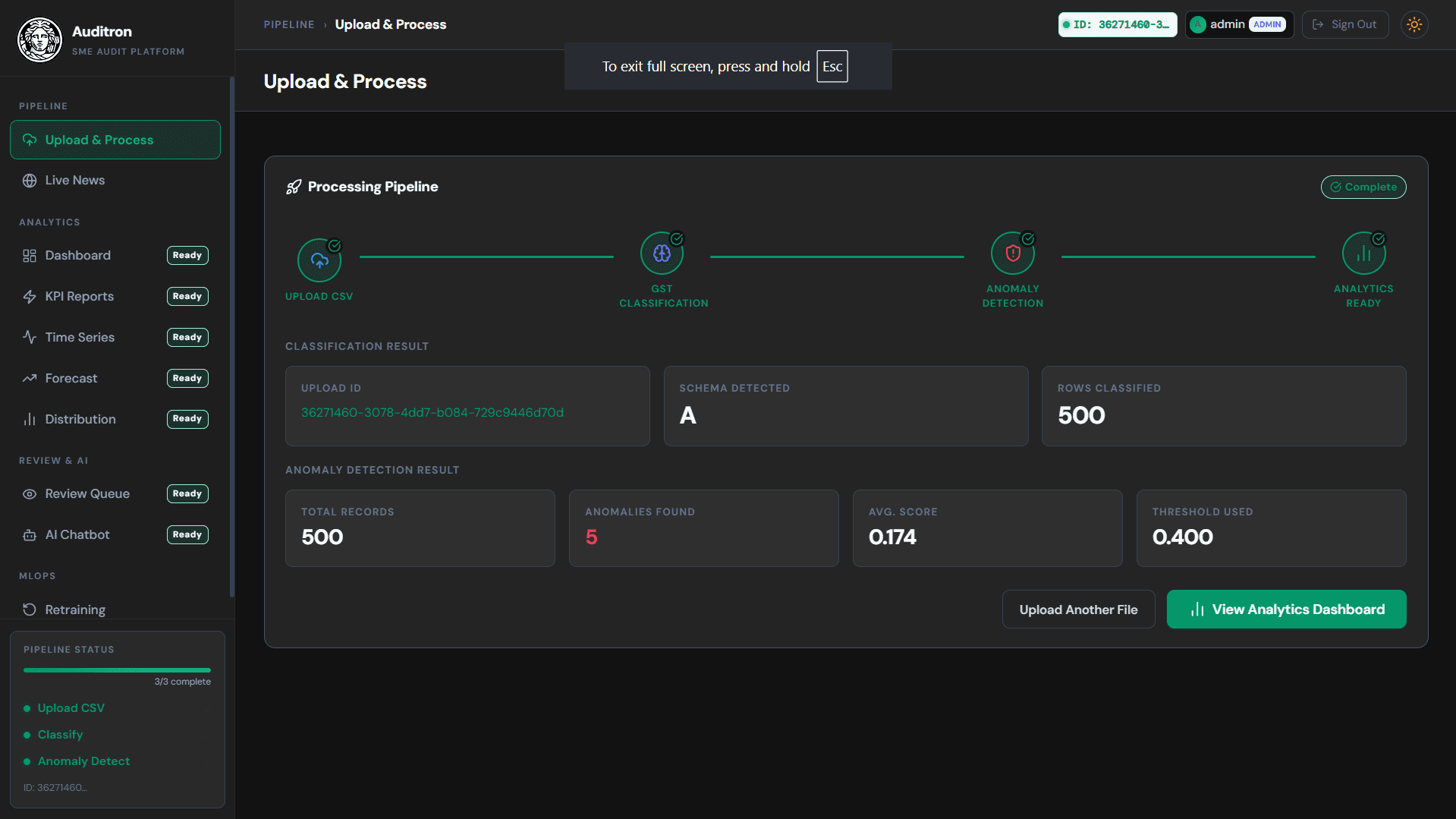
Task: Toggle the sun light-theme button
Action: click(x=1414, y=24)
